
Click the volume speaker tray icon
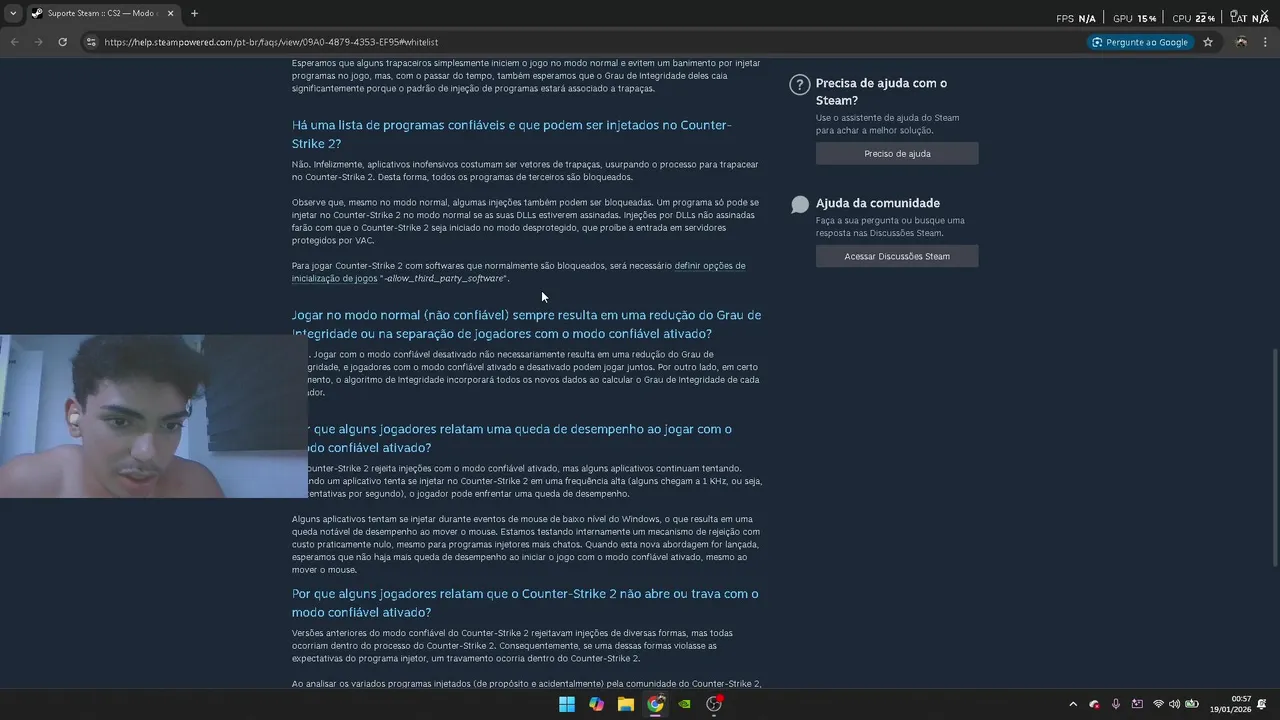[1174, 704]
